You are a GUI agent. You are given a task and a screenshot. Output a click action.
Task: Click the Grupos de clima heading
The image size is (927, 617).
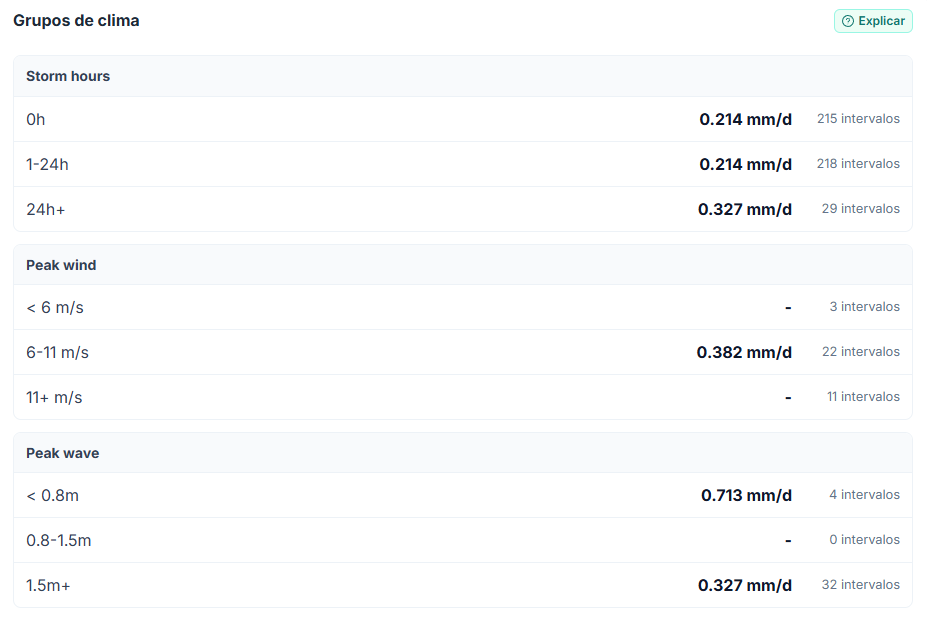(76, 21)
